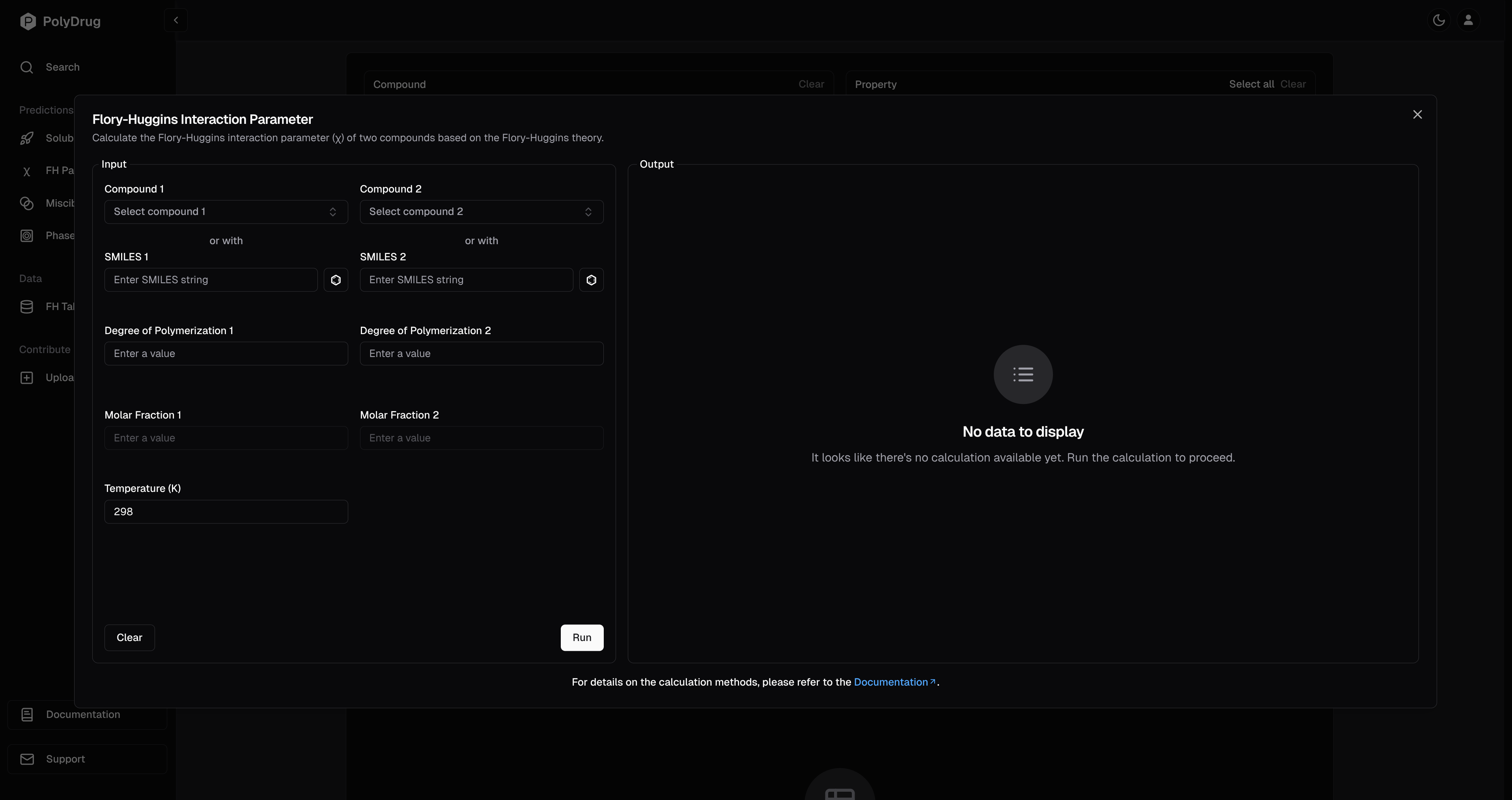
Task: Open molecule drawer for SMILES 2
Action: [x=591, y=280]
